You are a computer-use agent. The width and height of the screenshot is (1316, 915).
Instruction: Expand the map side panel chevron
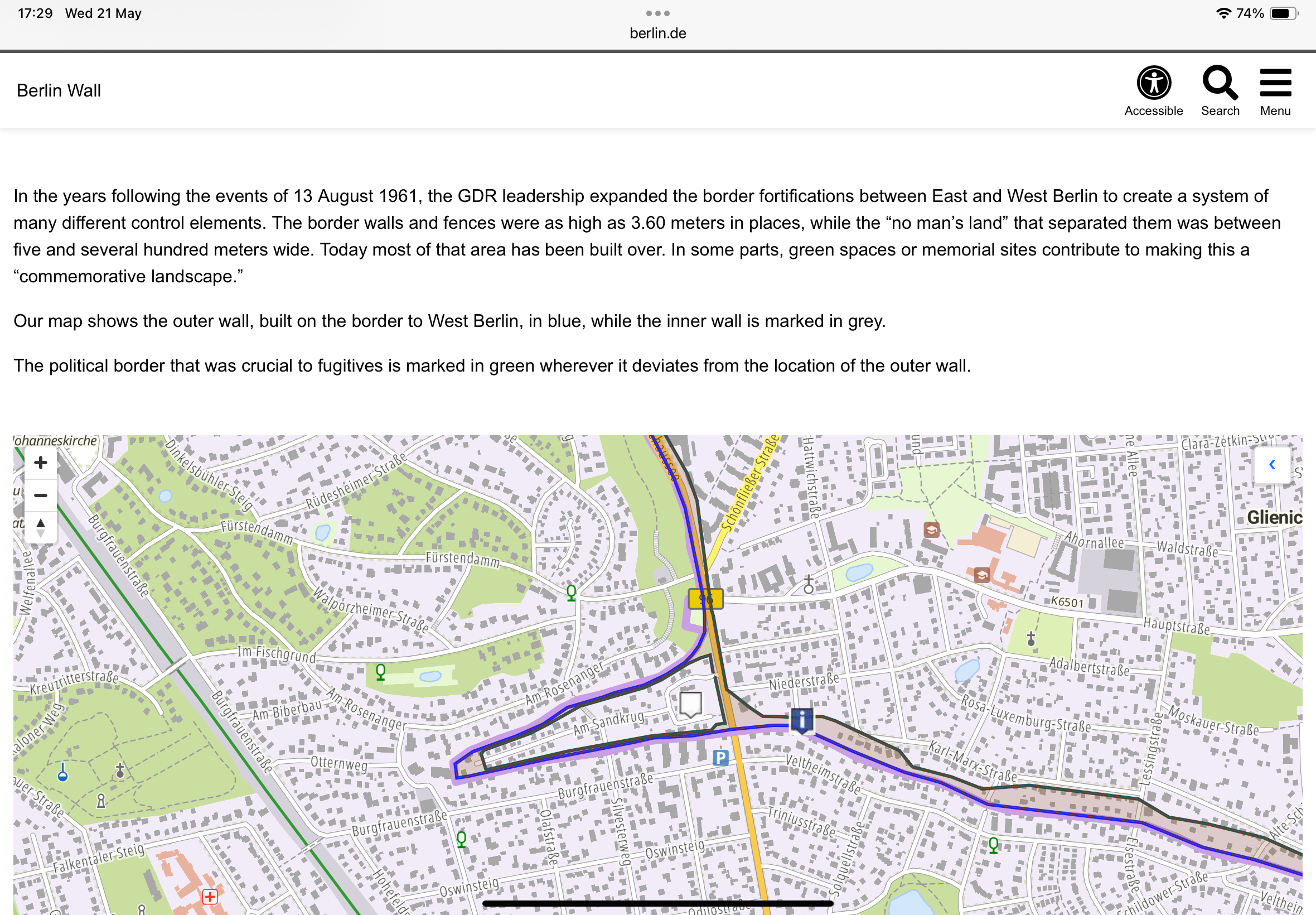pyautogui.click(x=1272, y=464)
